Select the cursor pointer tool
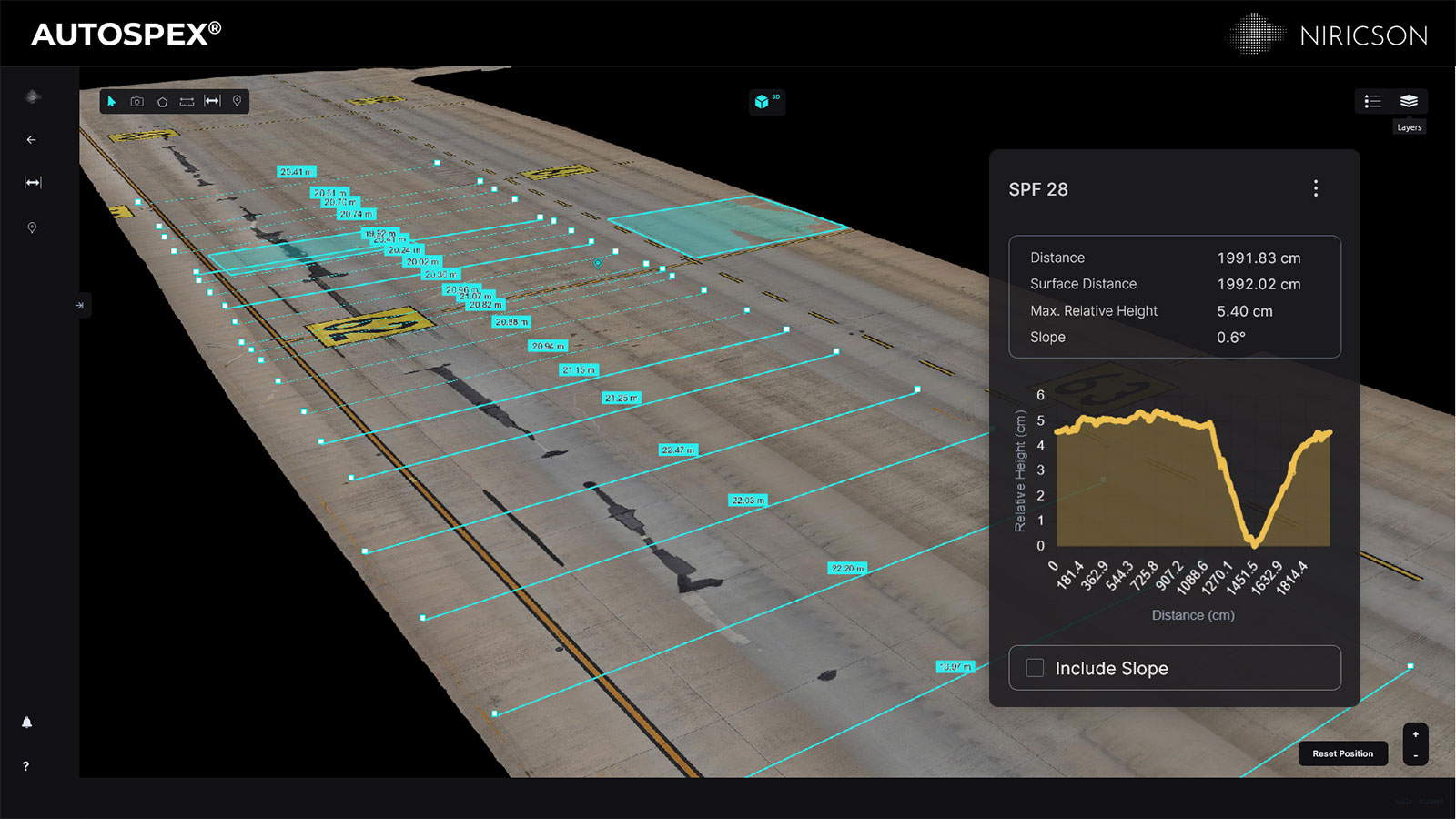This screenshot has height=819, width=1456. pyautogui.click(x=112, y=102)
